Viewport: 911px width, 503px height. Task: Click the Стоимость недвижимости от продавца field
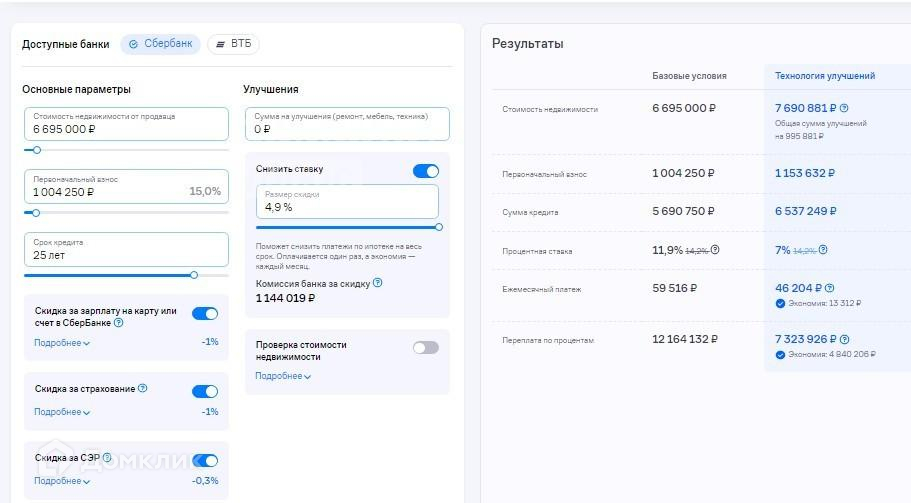click(x=126, y=124)
